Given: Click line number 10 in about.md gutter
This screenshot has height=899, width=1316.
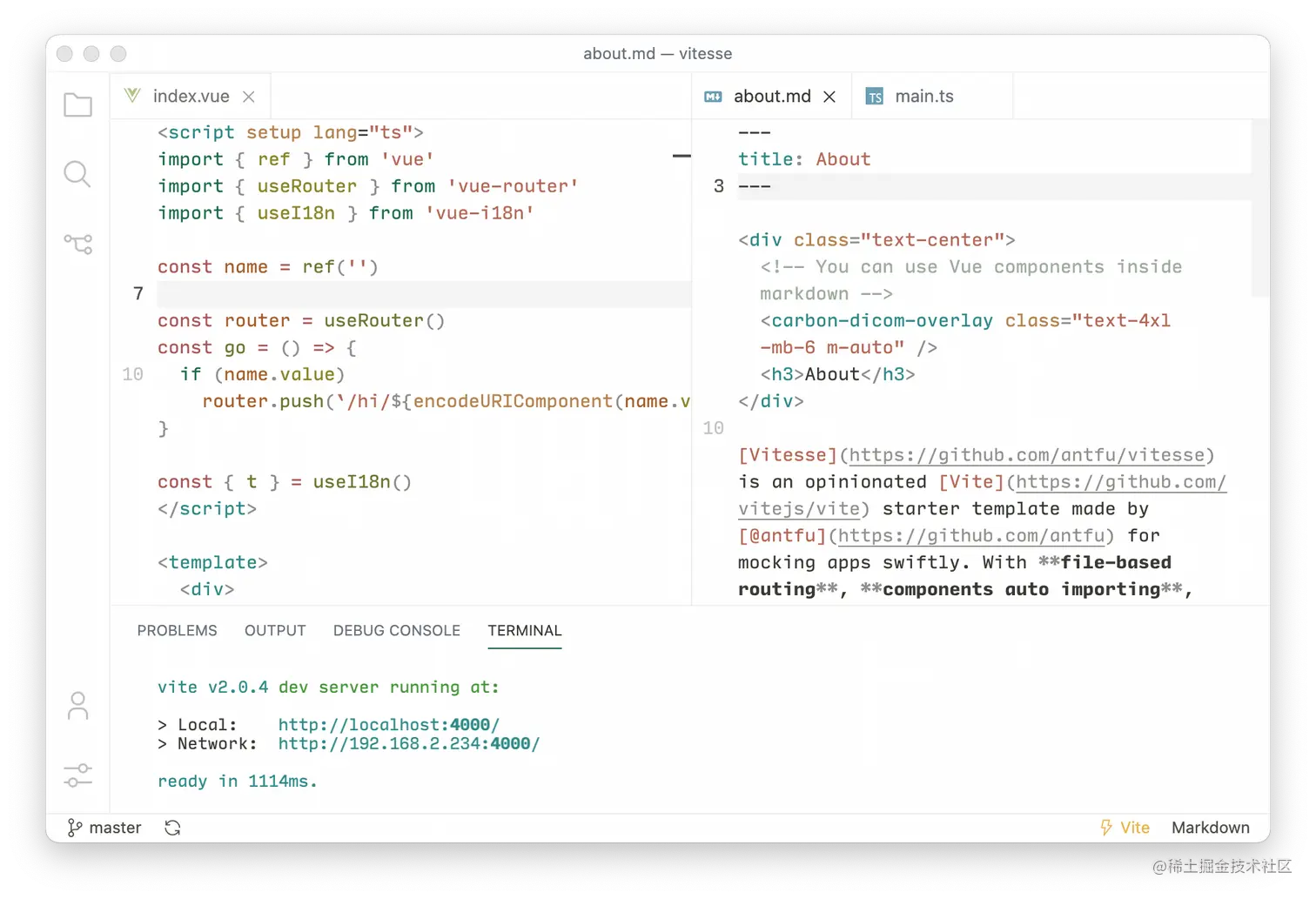Looking at the screenshot, I should pos(713,428).
